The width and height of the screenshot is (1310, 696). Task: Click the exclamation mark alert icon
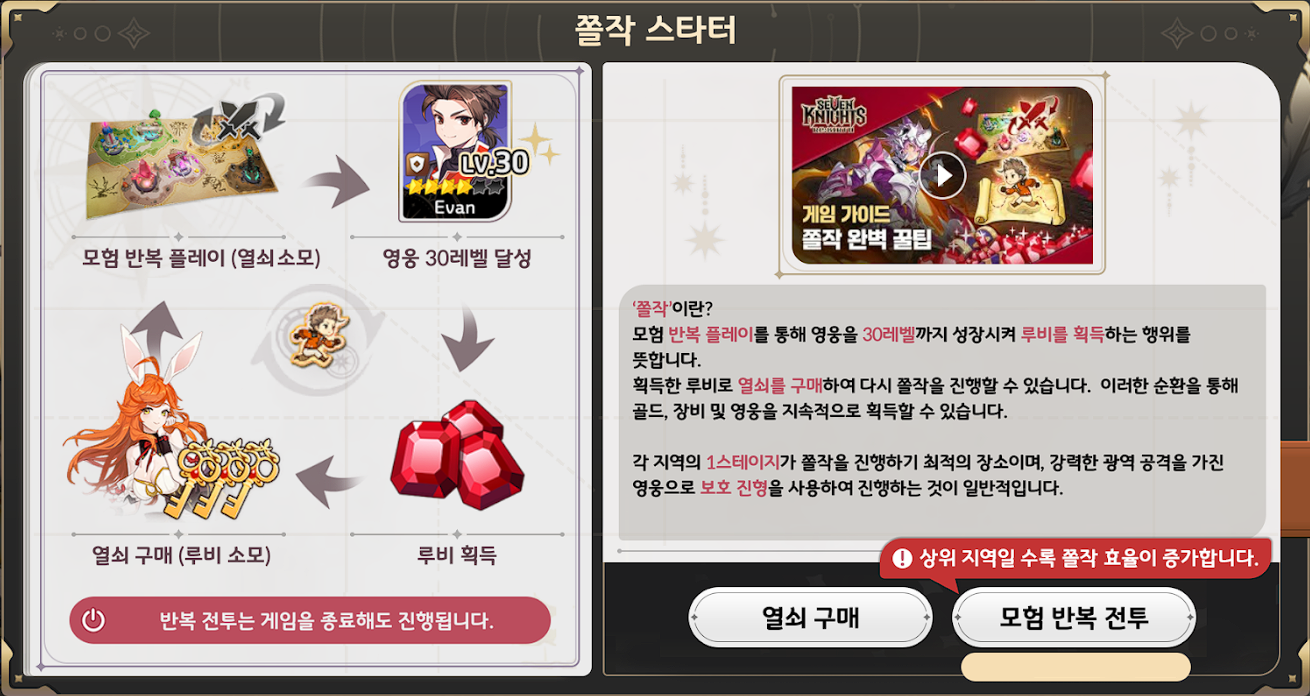903,558
